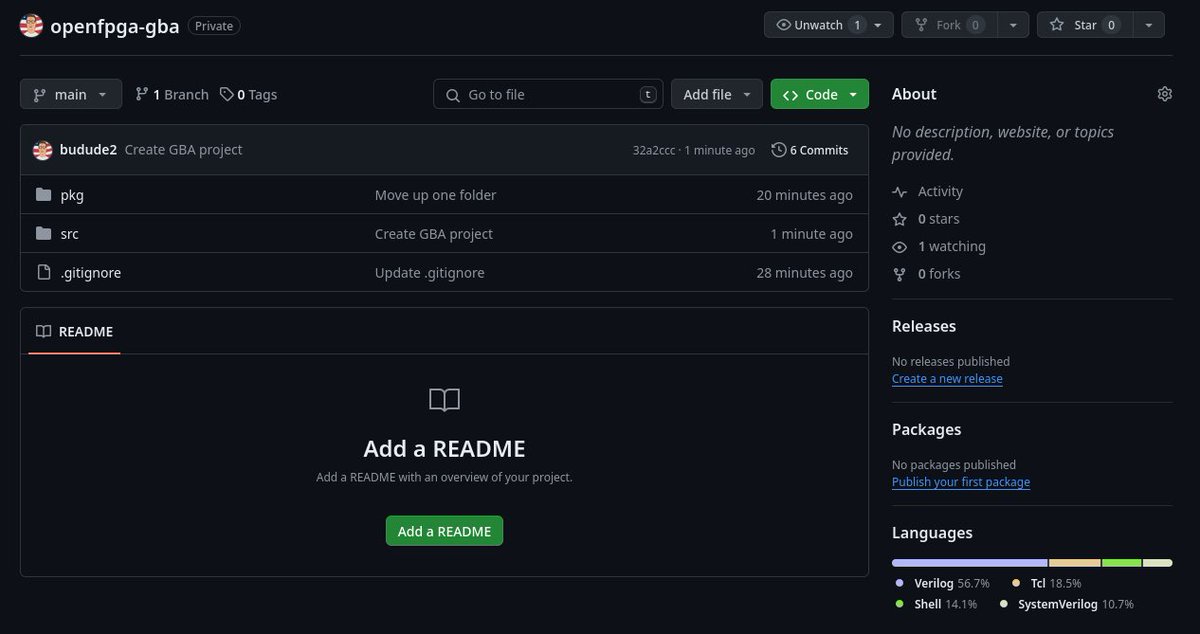The width and height of the screenshot is (1200, 634).
Task: Click the green Add a README button
Action: click(x=444, y=531)
